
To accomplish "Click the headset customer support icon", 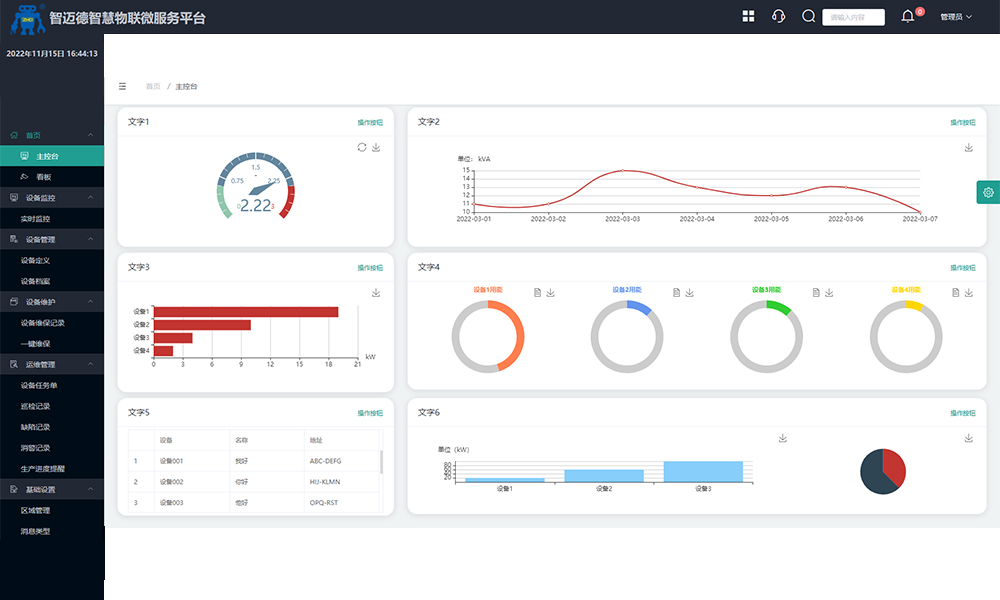I will point(778,16).
